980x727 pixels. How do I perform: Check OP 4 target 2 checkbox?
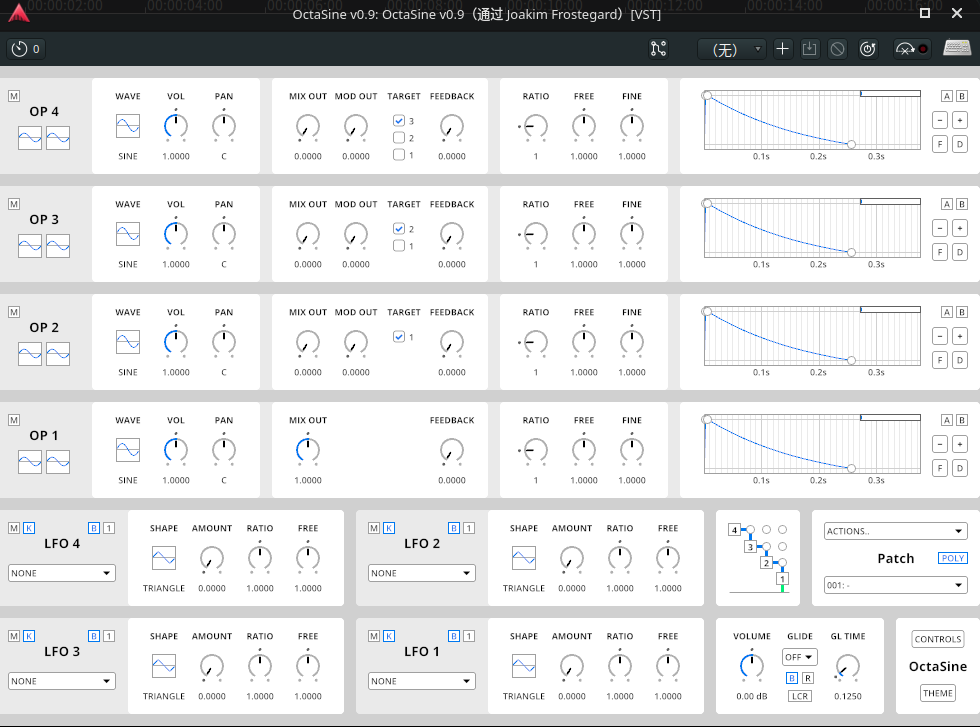399,138
